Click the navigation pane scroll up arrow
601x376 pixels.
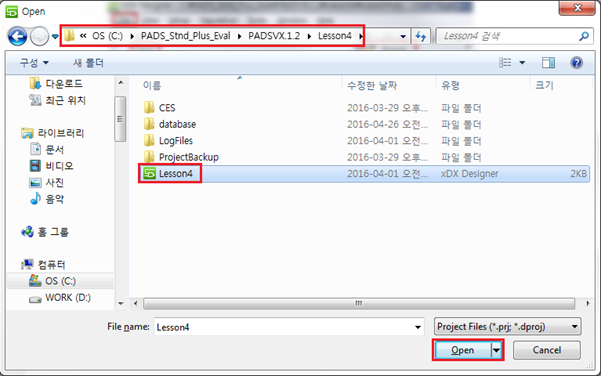pos(120,82)
